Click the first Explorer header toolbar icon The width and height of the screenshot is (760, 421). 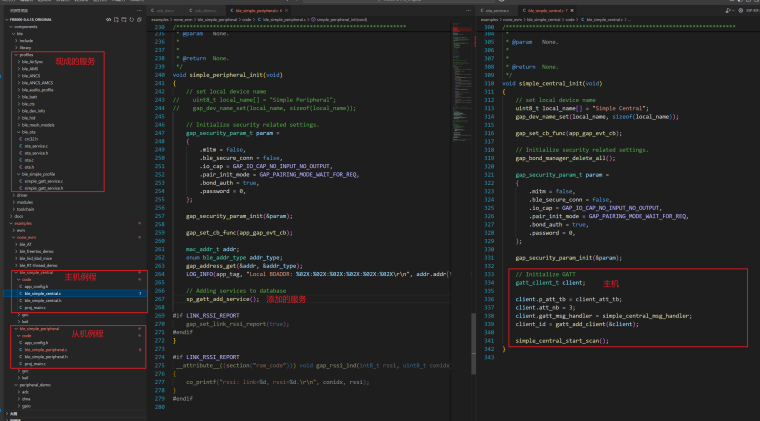109,19
